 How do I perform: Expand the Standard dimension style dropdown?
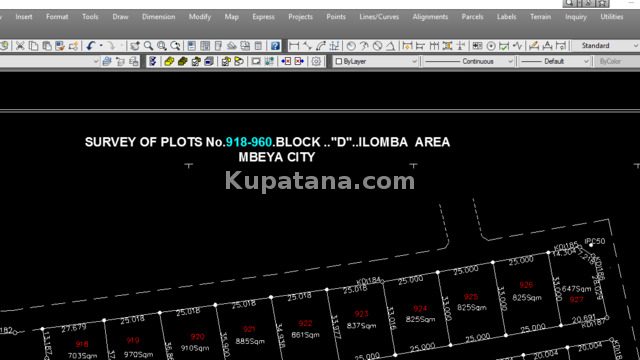pos(605,46)
